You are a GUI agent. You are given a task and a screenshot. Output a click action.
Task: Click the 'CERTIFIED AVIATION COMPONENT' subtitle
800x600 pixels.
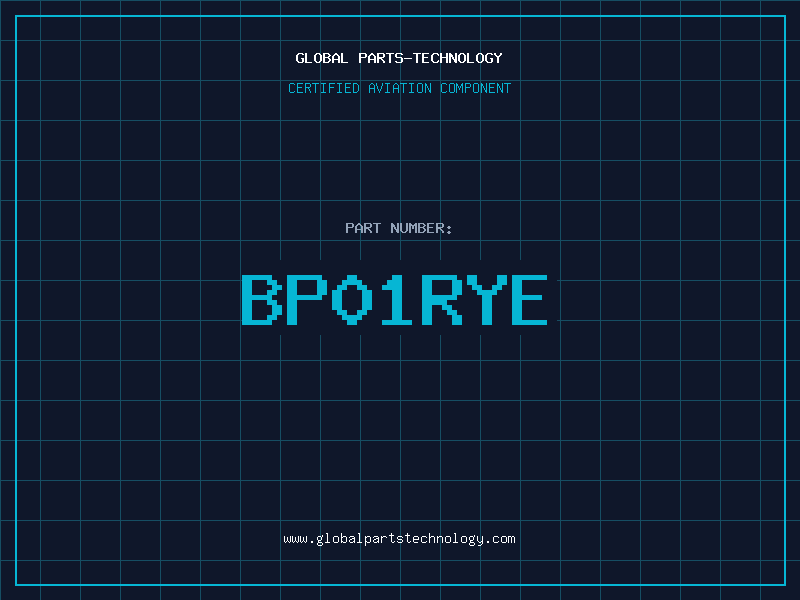[x=399, y=88]
